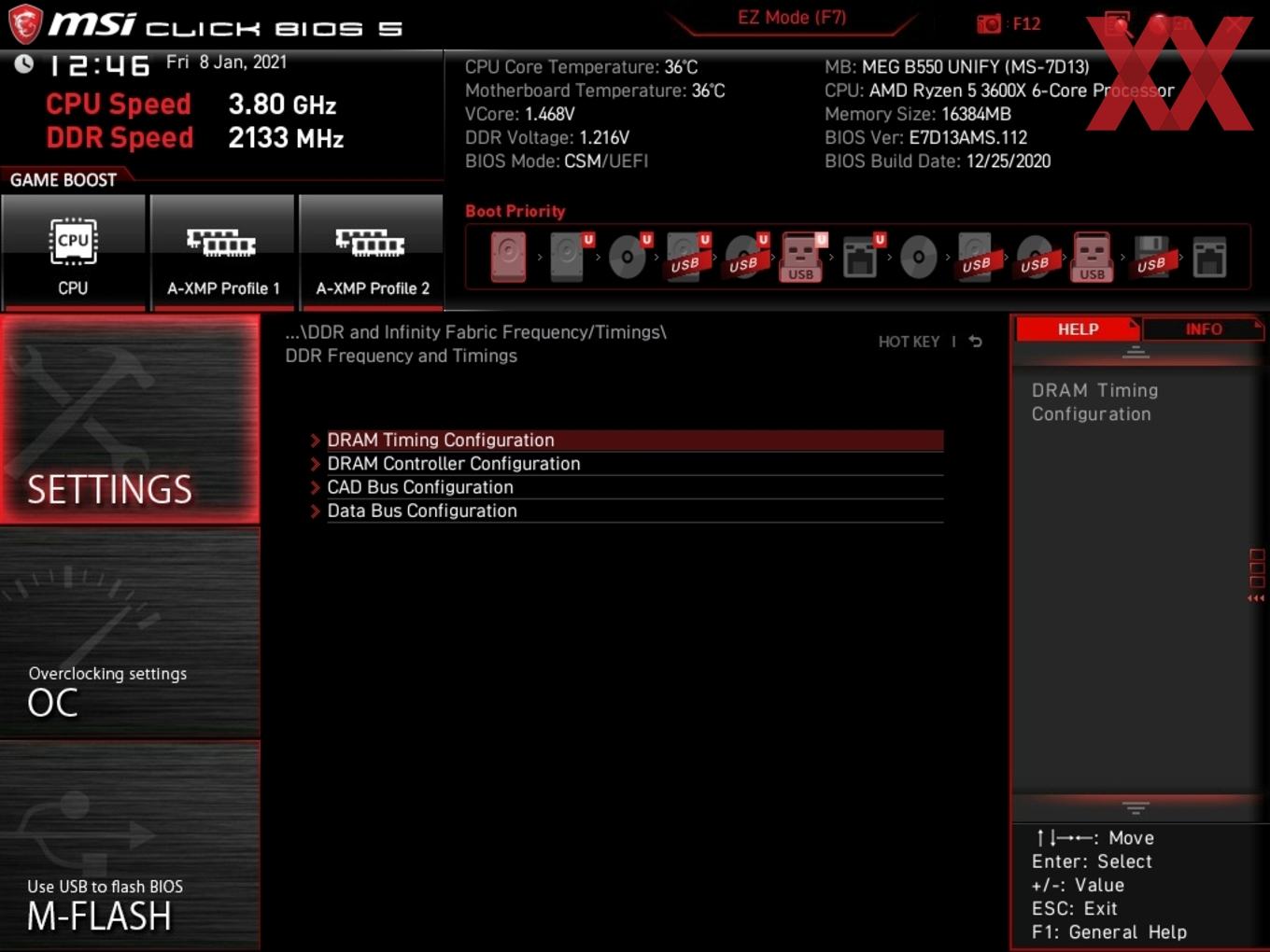Click the Boot Priority heading

(515, 211)
